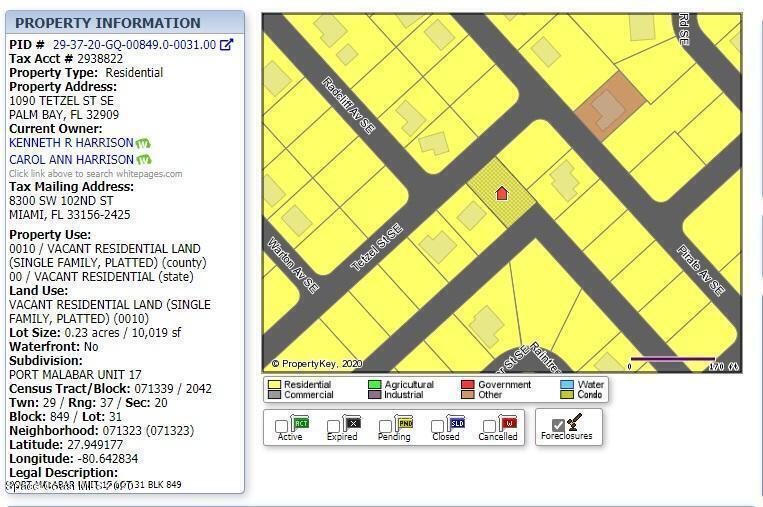Viewport: 763px width, 507px height.
Task: Click the red Cancelled listing flag icon
Action: [508, 423]
